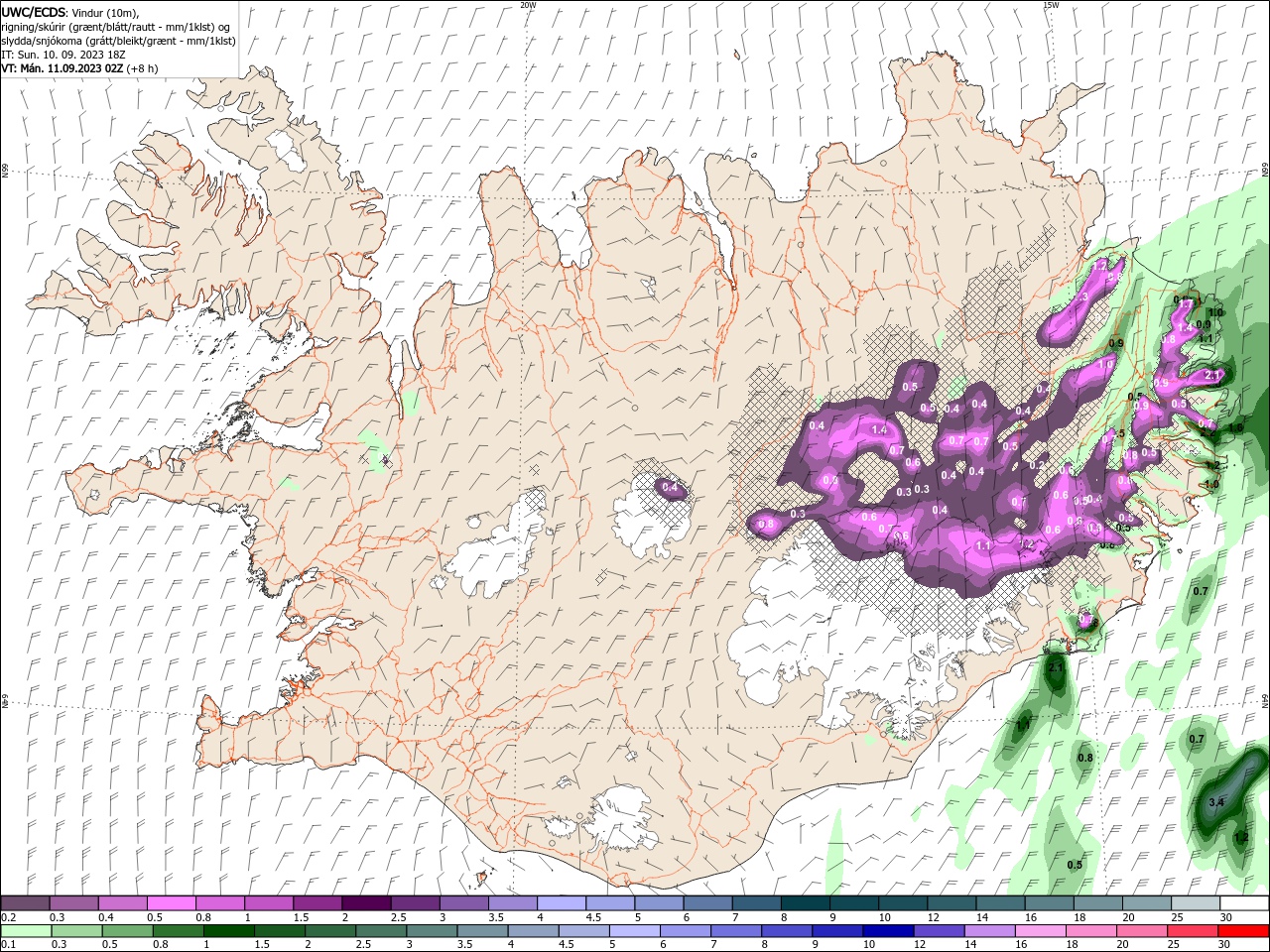Pick lower legend swatch between 2 and 2.5
The width and height of the screenshot is (1270, 952).
pos(331,931)
